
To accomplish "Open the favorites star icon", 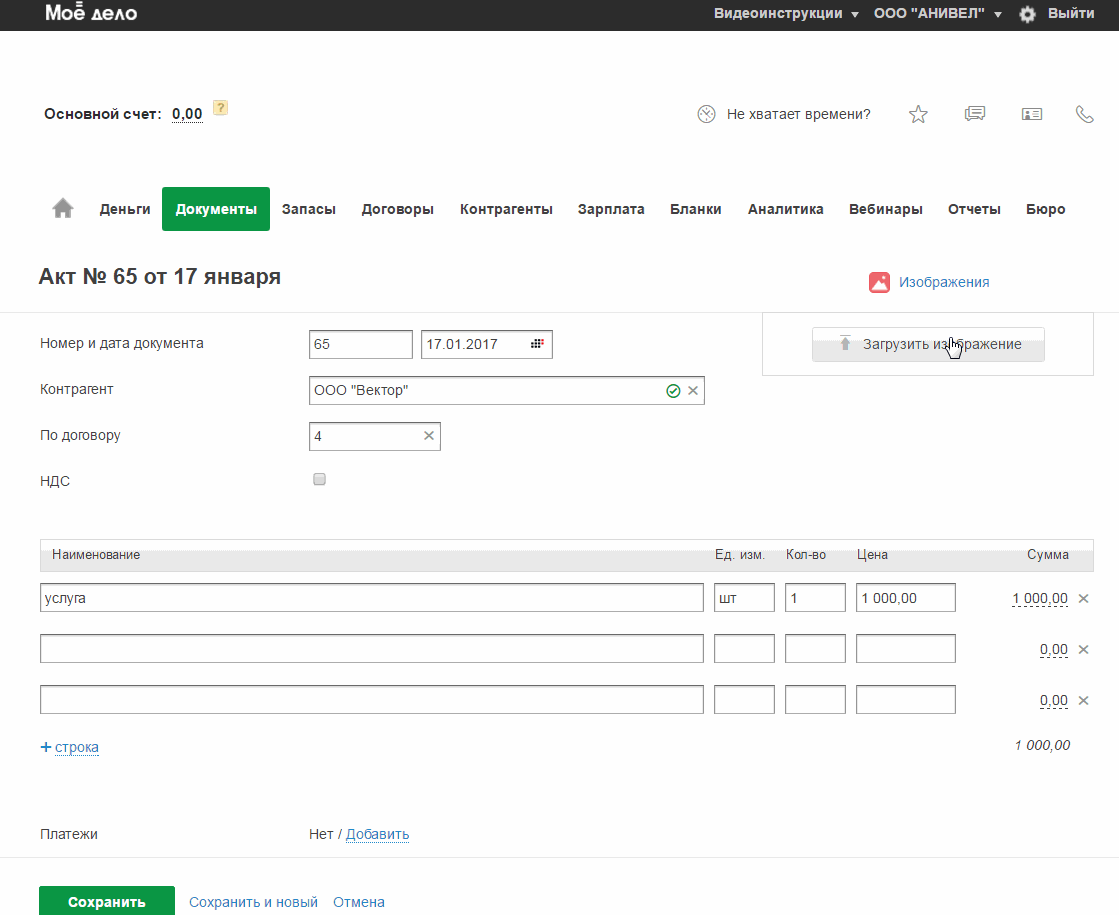I will point(918,114).
